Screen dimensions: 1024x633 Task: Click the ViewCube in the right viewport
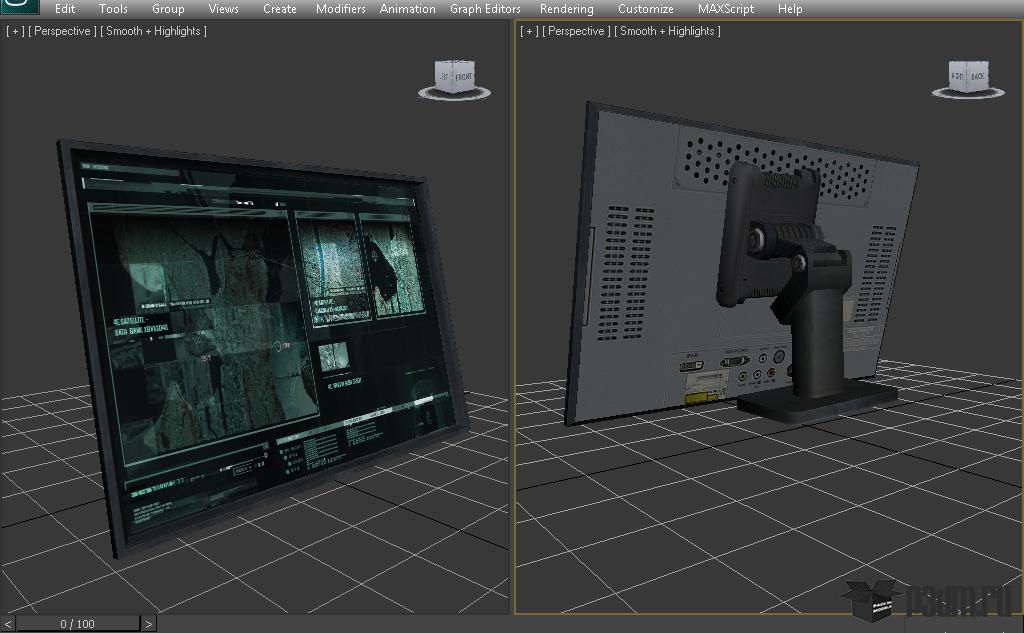tap(968, 79)
